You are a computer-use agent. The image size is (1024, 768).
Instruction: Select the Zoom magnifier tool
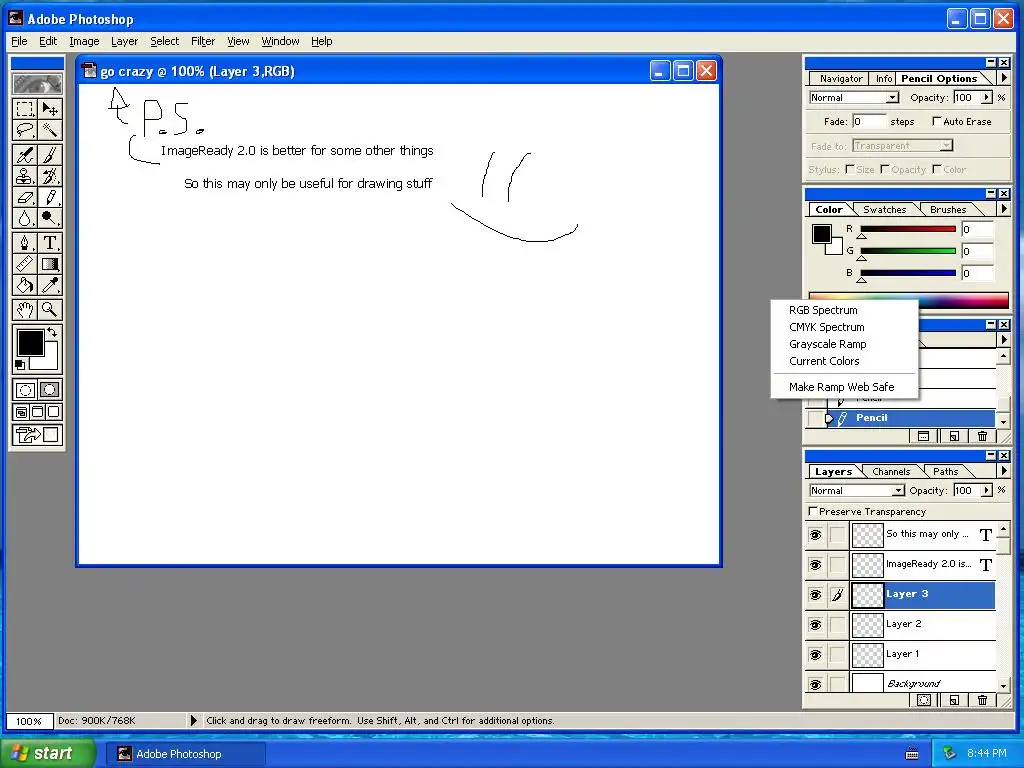pos(50,310)
